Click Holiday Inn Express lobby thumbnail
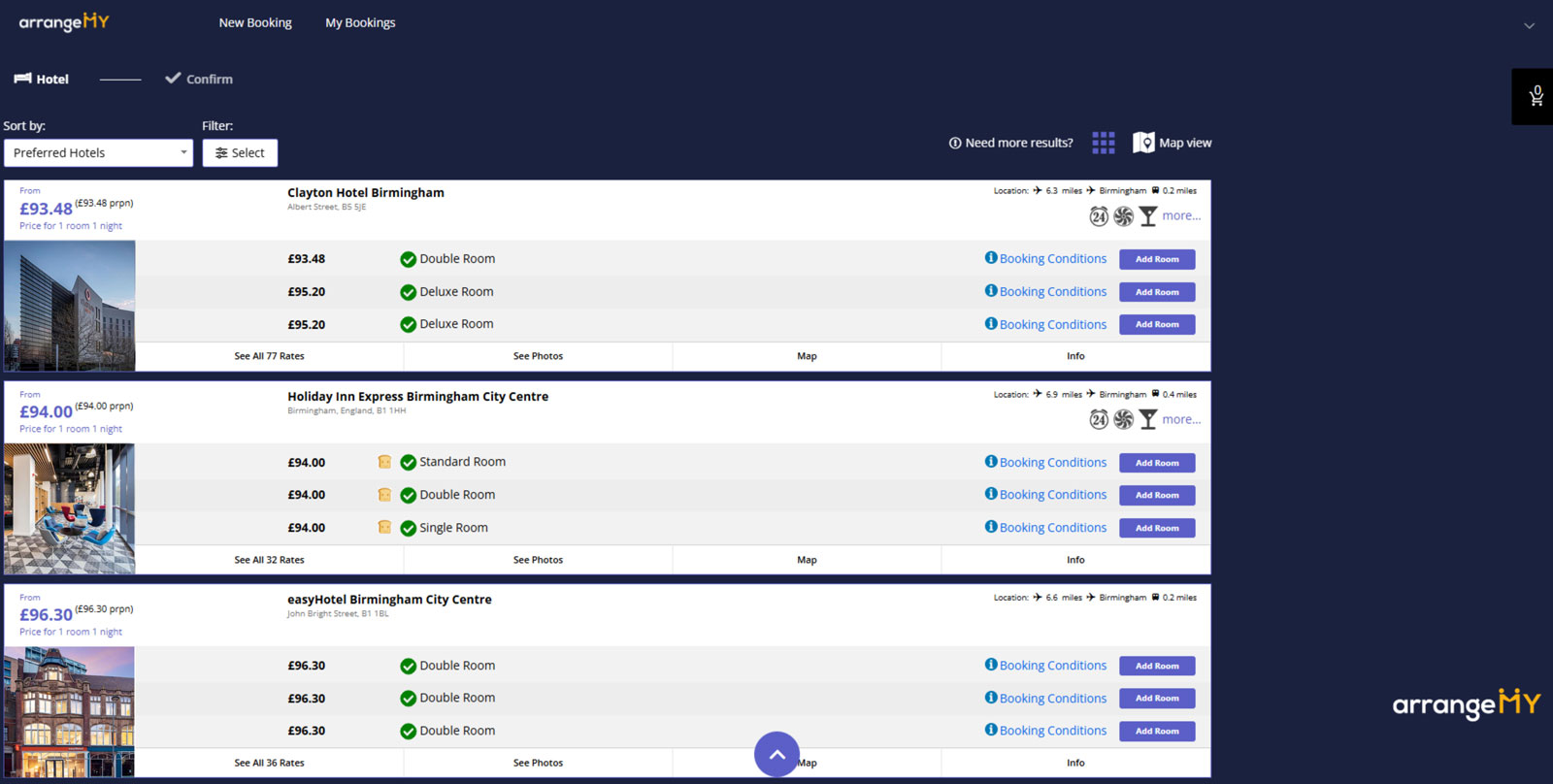The image size is (1553, 784). [70, 509]
